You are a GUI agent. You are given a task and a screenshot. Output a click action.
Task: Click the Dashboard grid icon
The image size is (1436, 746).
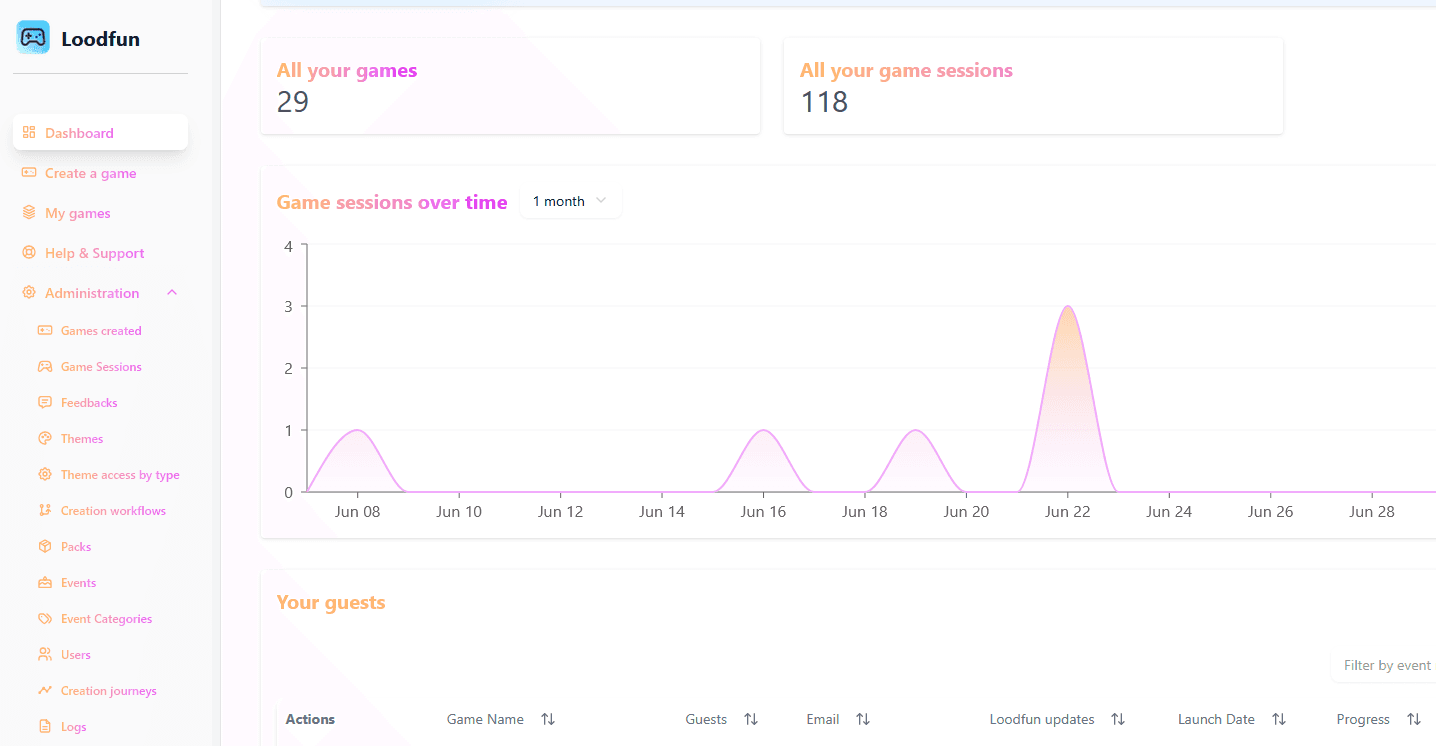29,132
